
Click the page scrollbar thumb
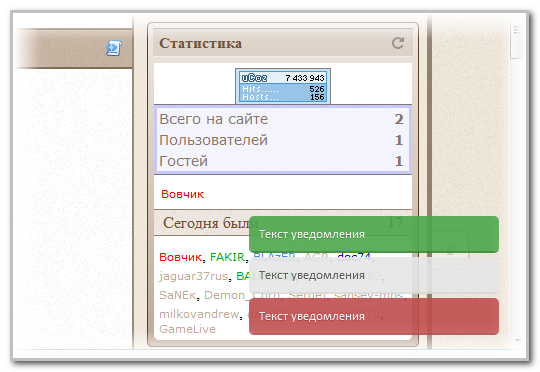(x=517, y=38)
